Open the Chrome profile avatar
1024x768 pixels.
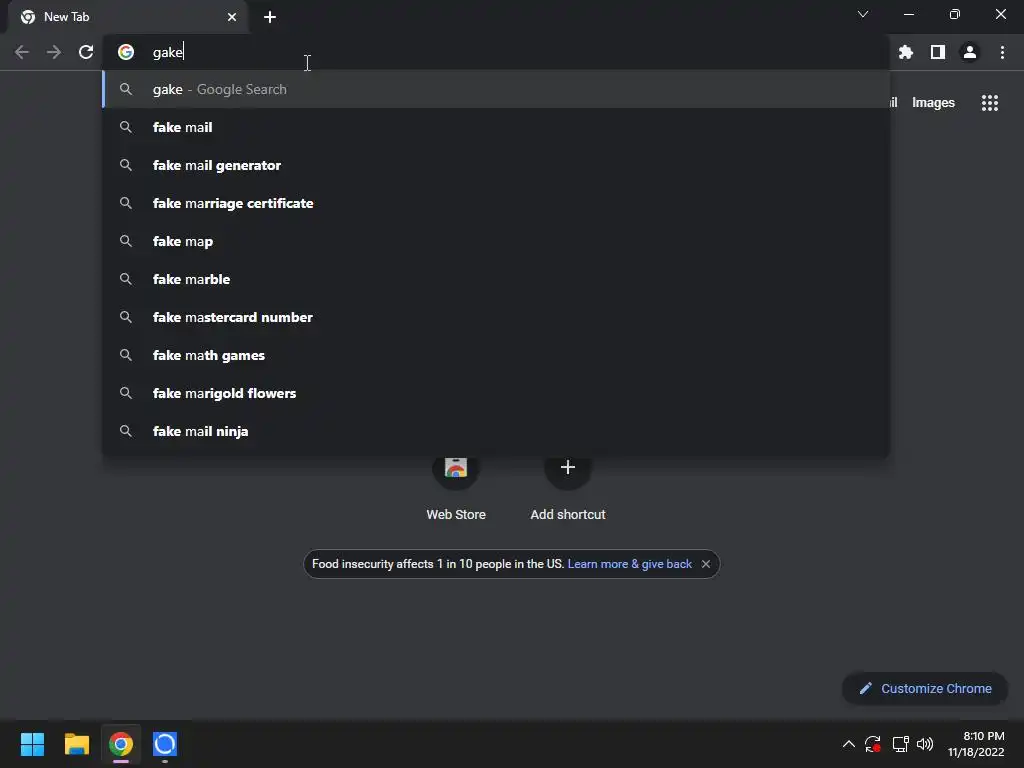970,52
